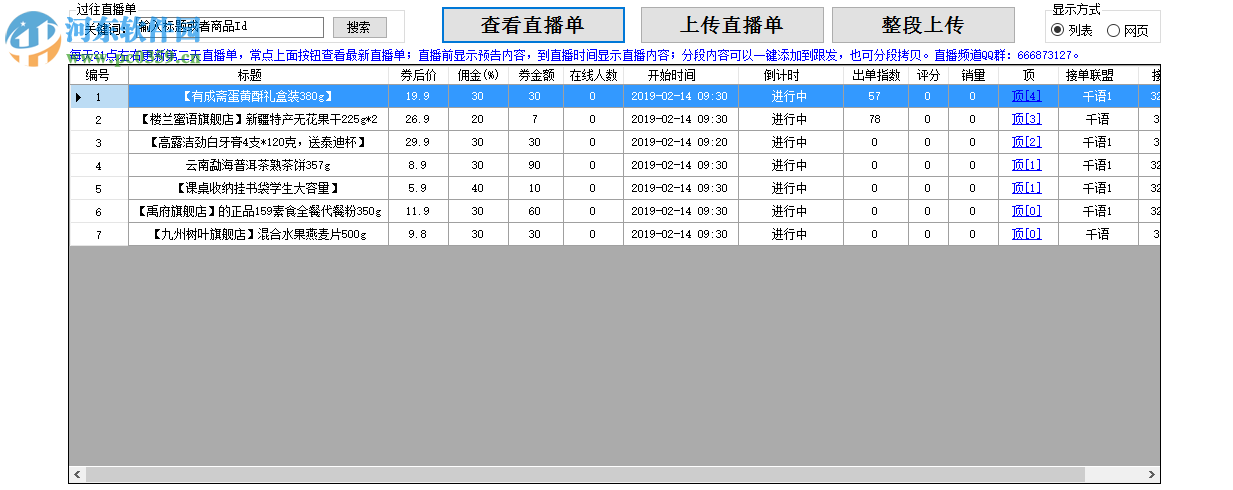Click the price cell 8.9

(418, 165)
